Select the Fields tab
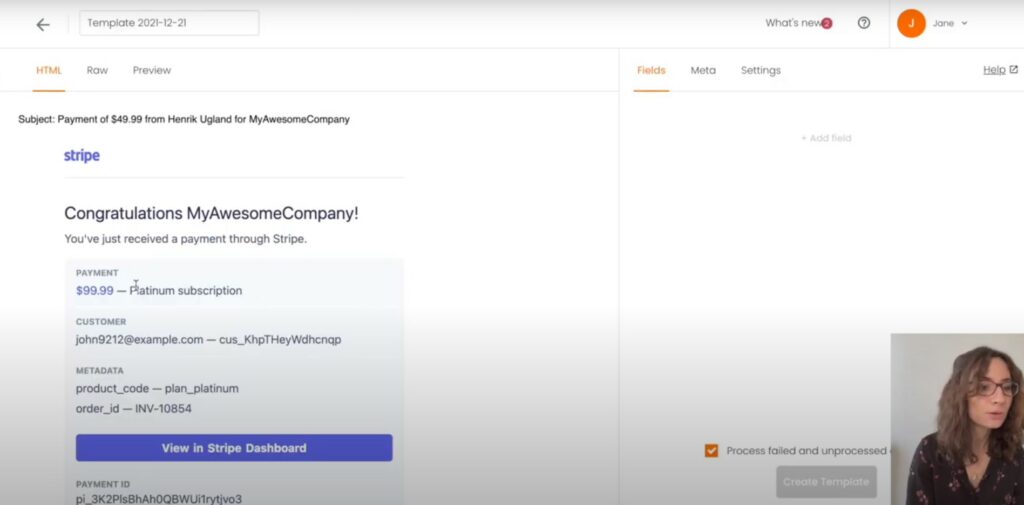 651,70
